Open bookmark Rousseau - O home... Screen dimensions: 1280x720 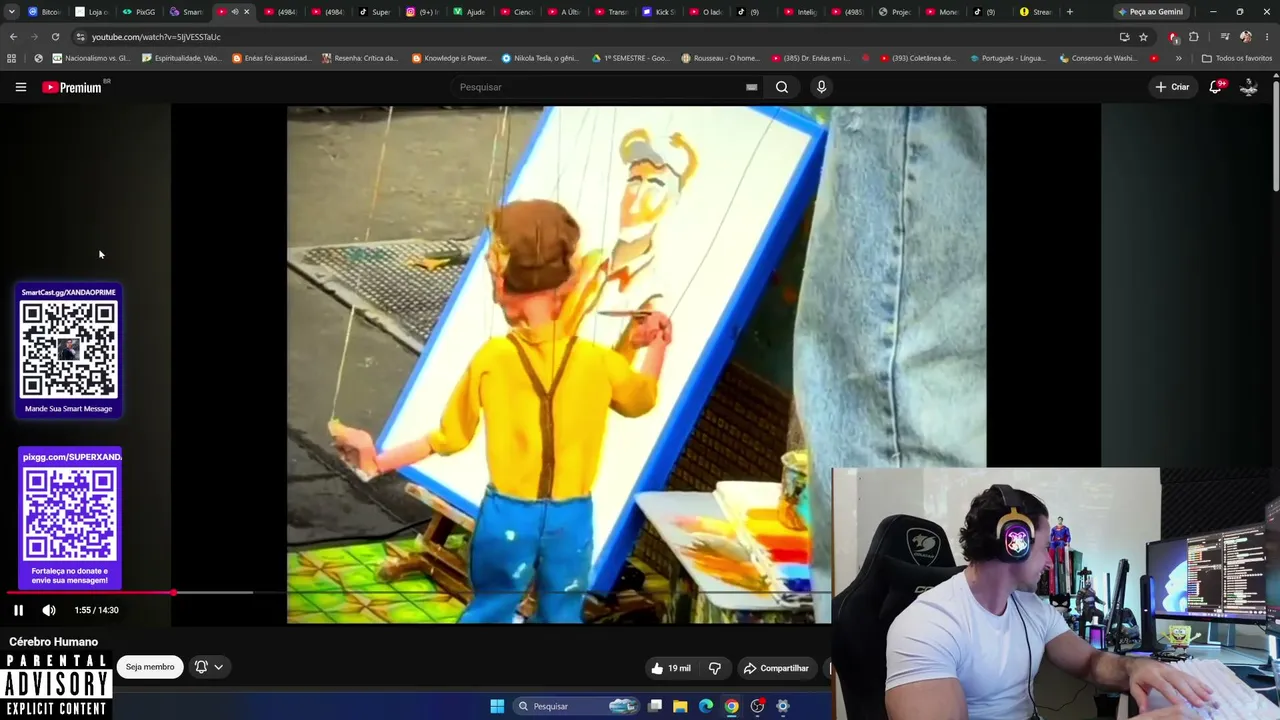[x=720, y=58]
